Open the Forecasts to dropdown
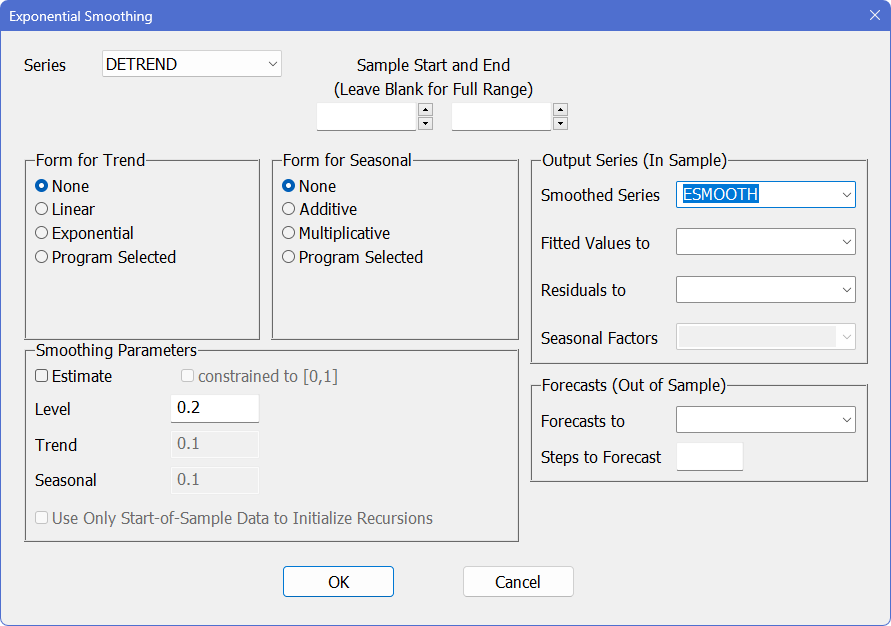Screen dimensions: 891x626 coord(846,420)
